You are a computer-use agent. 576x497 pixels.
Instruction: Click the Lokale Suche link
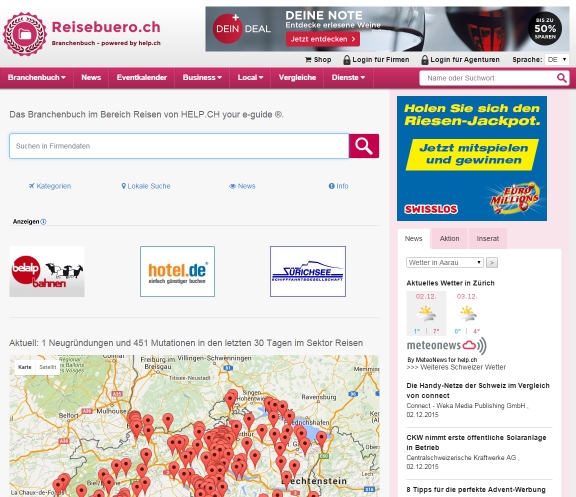click(146, 186)
